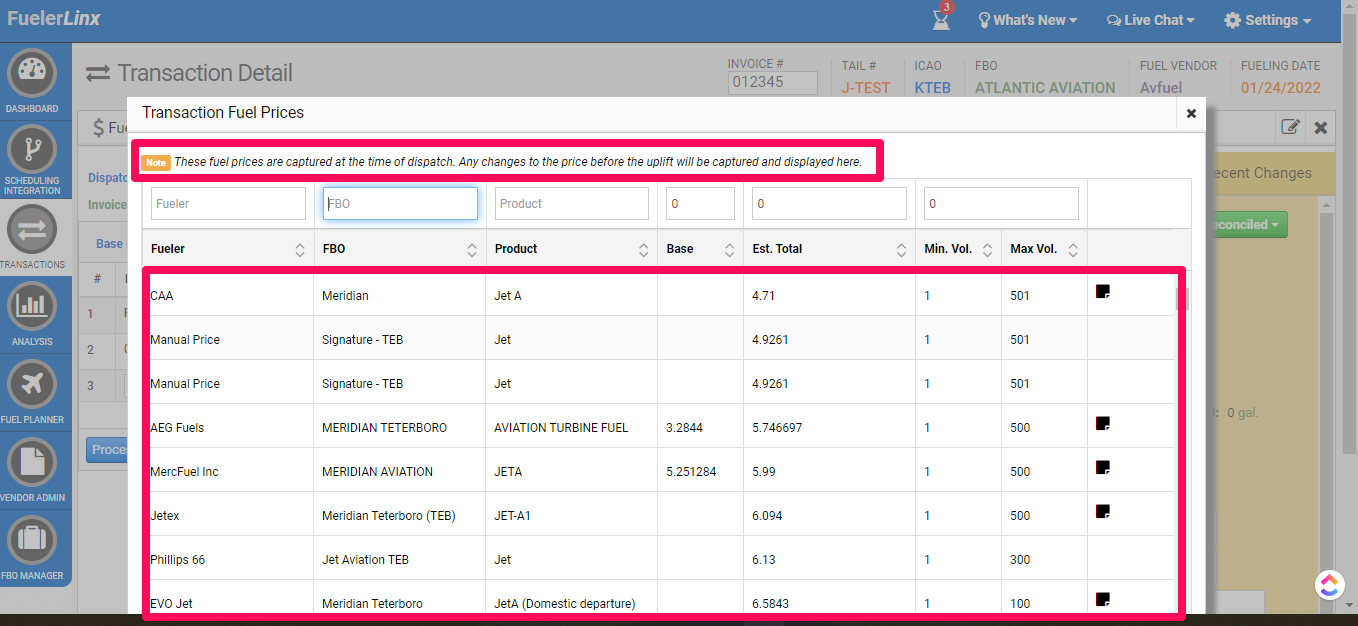Click the 5.251284 base price value
This screenshot has height=626, width=1358.
tap(691, 472)
